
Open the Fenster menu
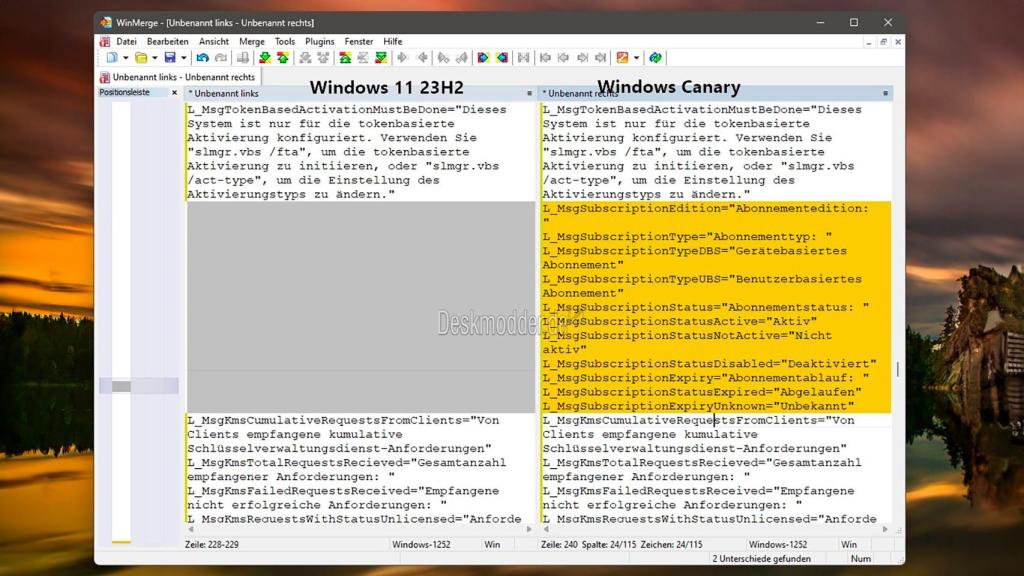pyautogui.click(x=359, y=41)
